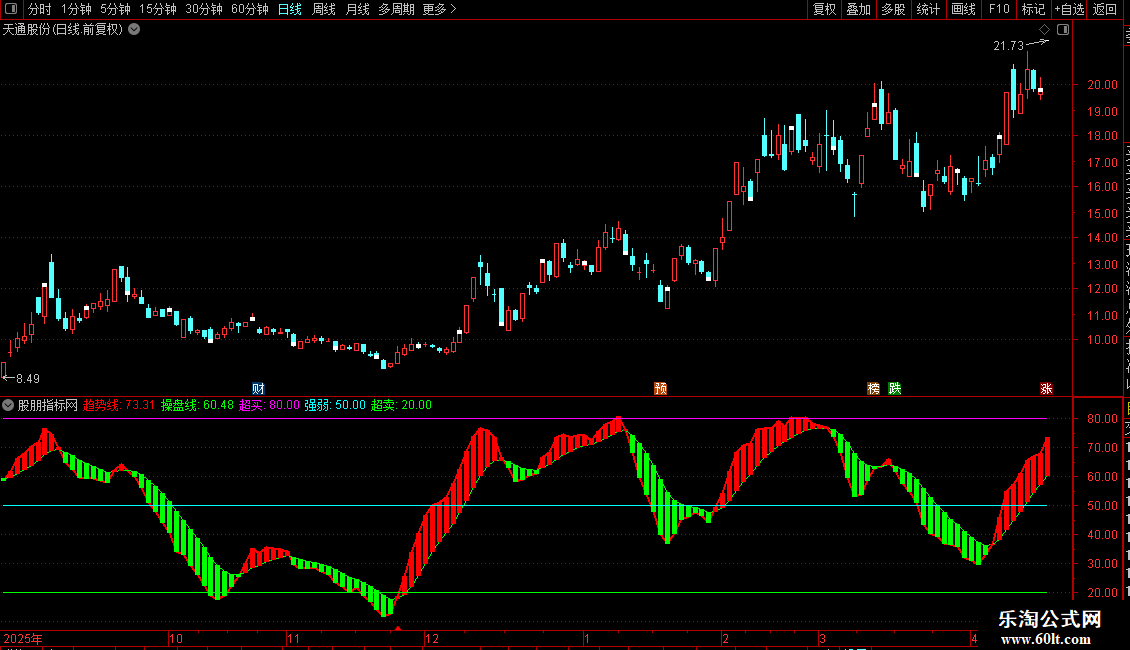This screenshot has width=1130, height=650.
Task: Click the panel layout icon at top-left
Action: (x=11, y=9)
